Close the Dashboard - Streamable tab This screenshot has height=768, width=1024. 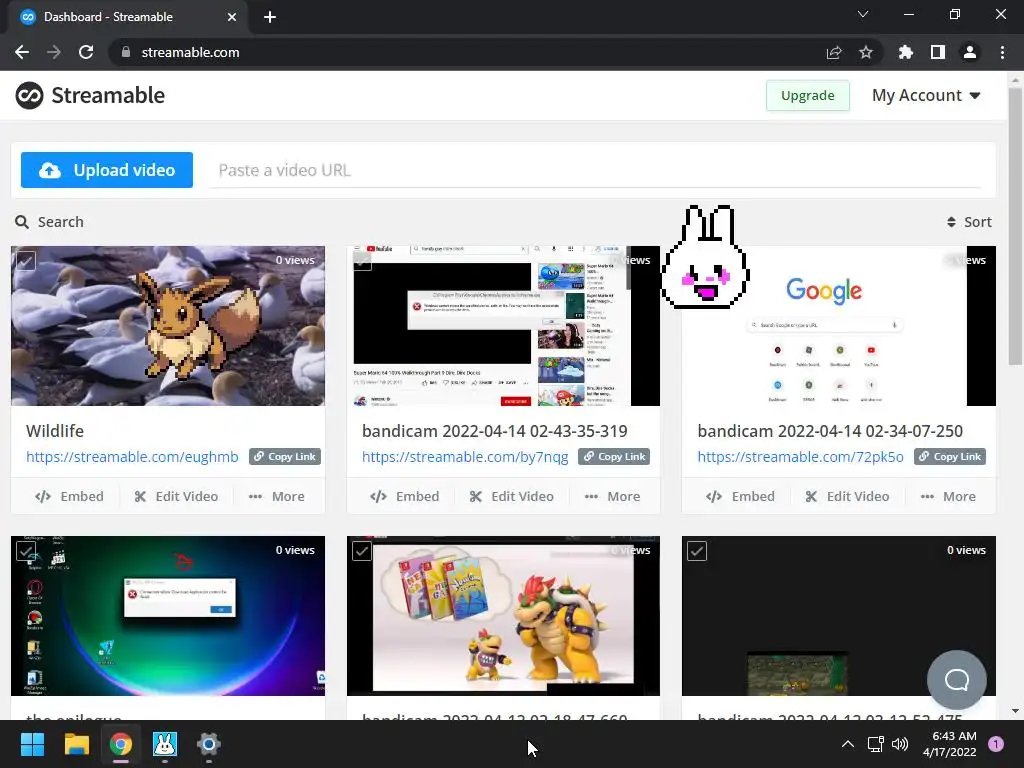(x=232, y=17)
